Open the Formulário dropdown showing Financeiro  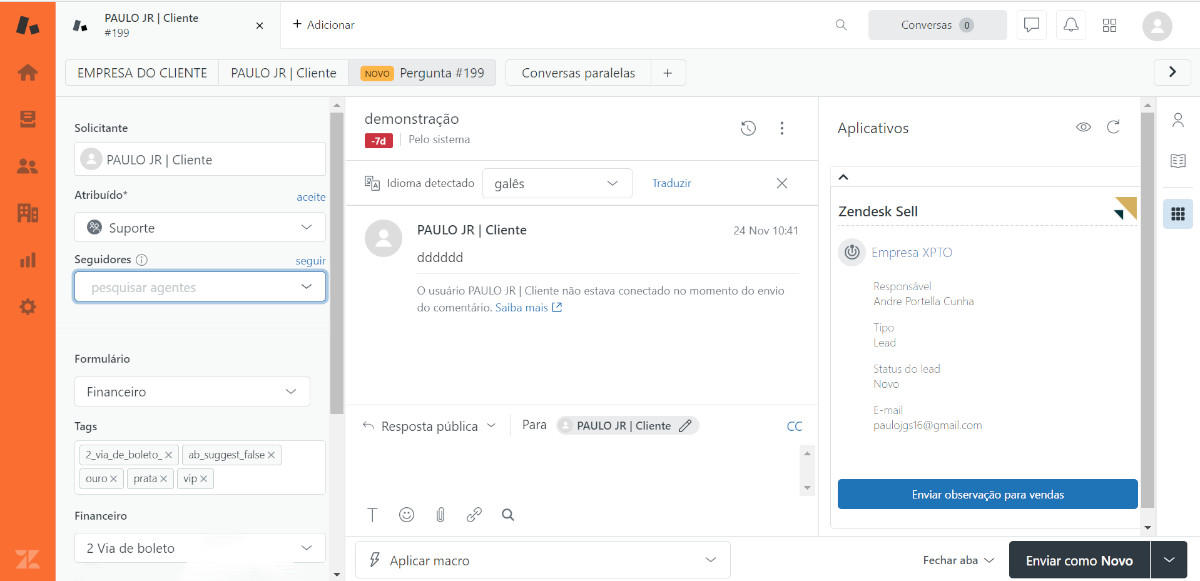pyautogui.click(x=191, y=392)
